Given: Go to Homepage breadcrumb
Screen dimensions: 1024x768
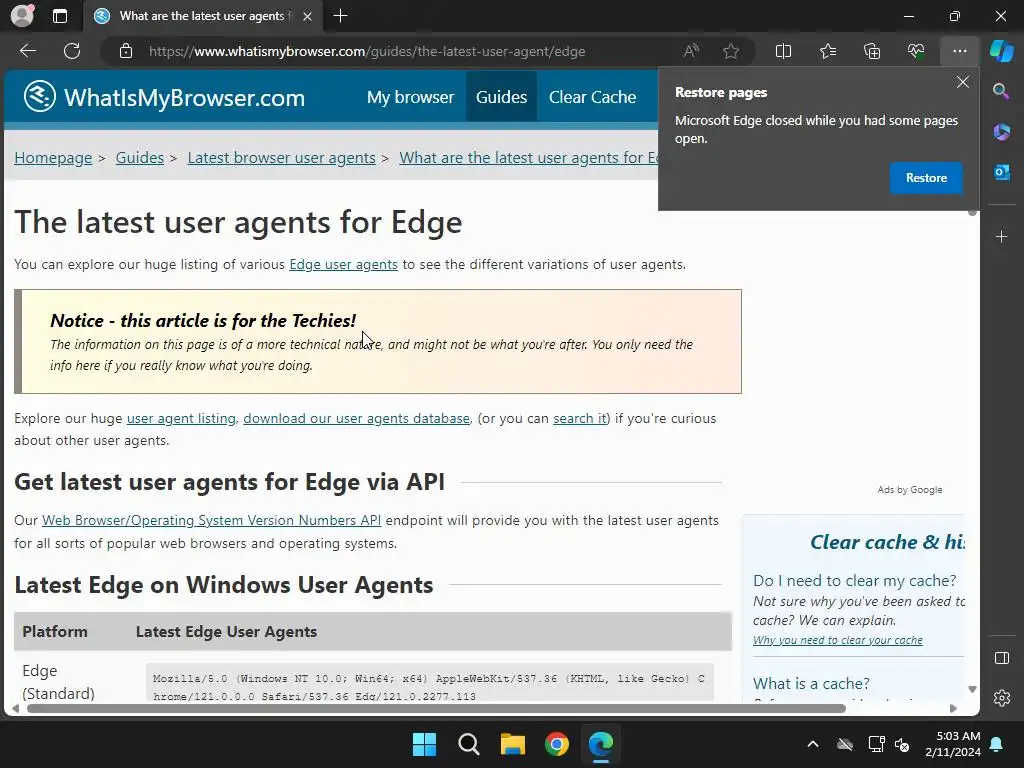Looking at the screenshot, I should (x=53, y=157).
